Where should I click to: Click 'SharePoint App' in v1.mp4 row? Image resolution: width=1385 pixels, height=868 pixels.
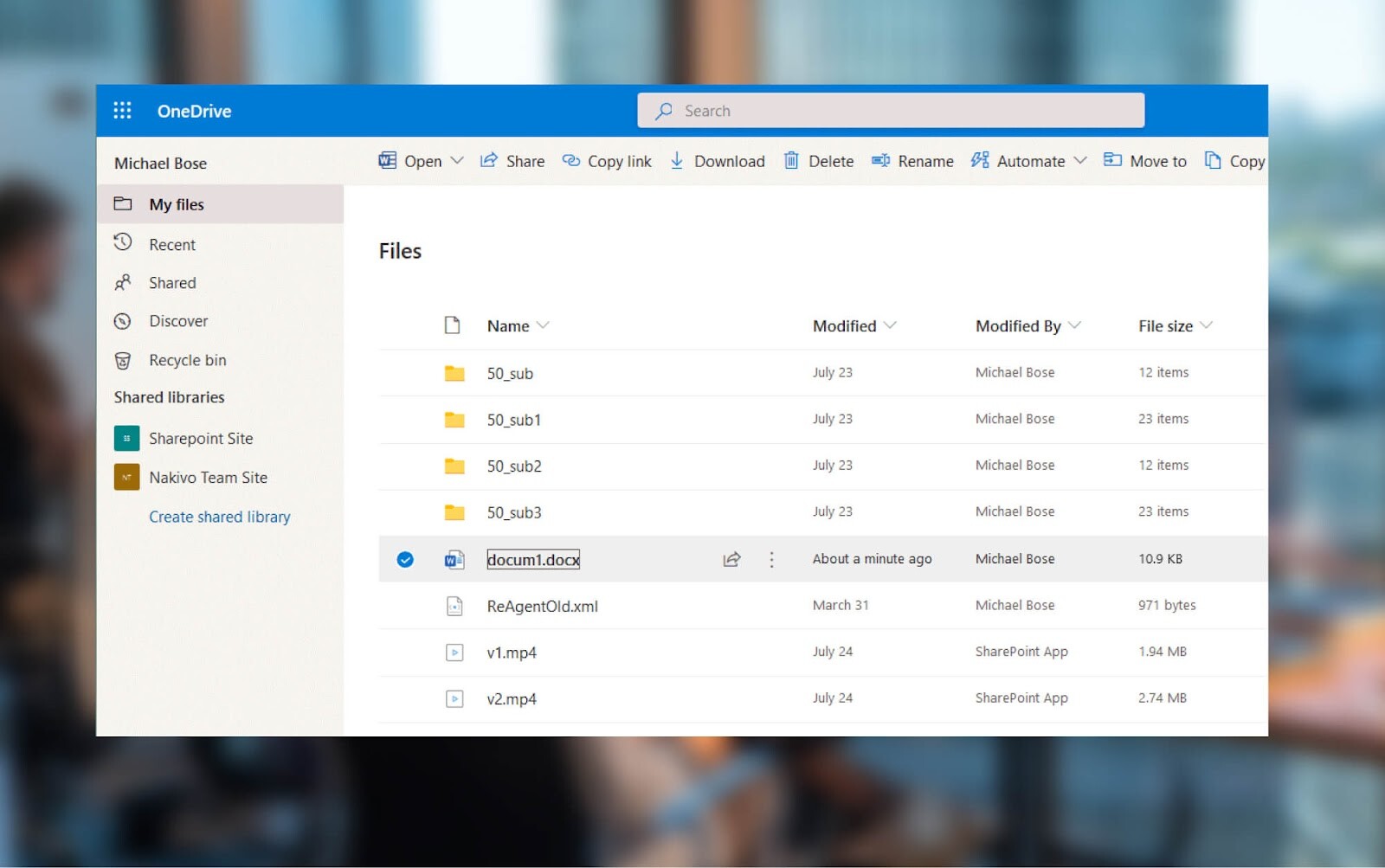[x=1021, y=652]
